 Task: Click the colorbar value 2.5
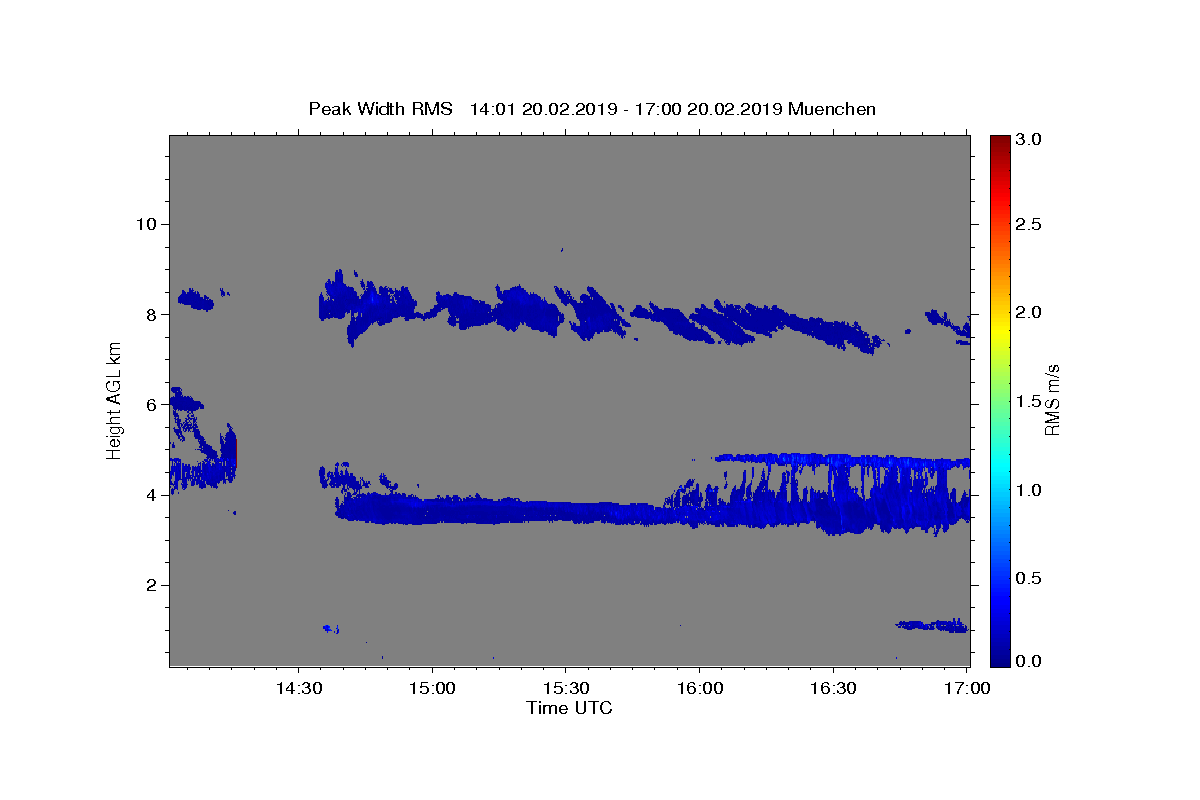tap(1029, 224)
